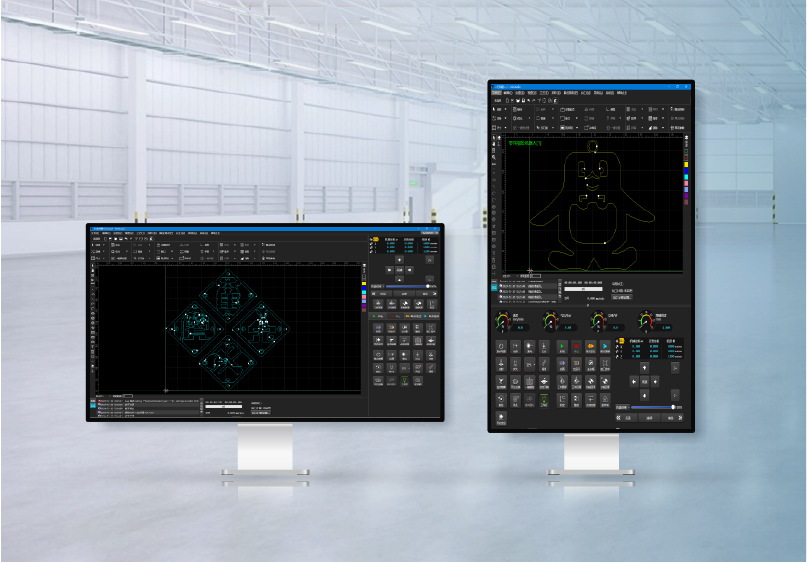Pick yellow layer swatch on portrait monitor palette
This screenshot has height=562, width=807.
pyautogui.click(x=686, y=162)
